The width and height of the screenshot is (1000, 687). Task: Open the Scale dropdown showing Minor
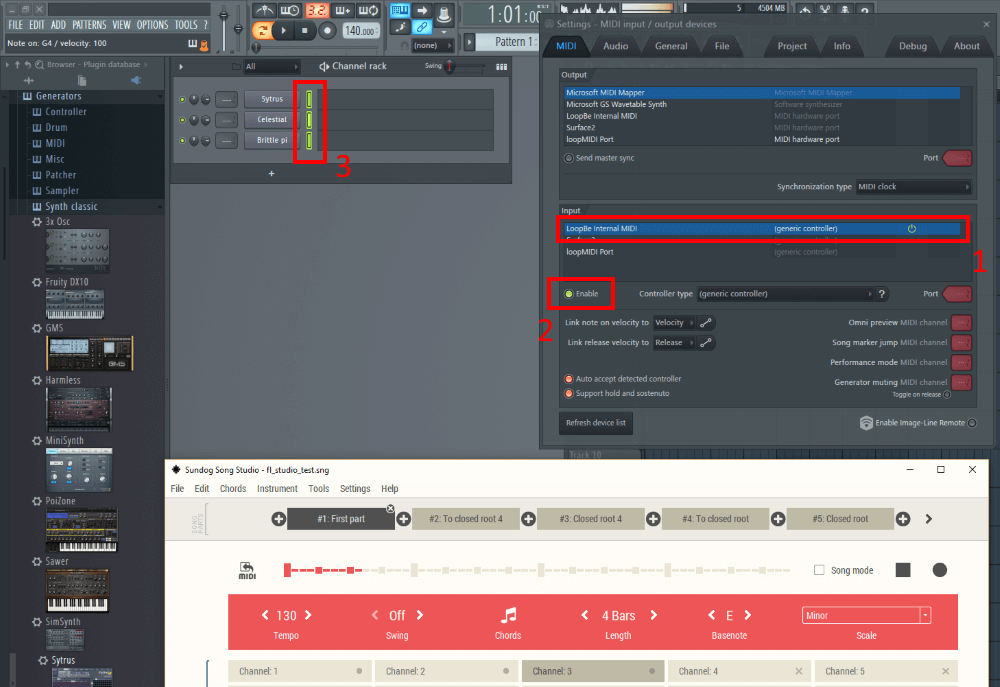click(866, 615)
